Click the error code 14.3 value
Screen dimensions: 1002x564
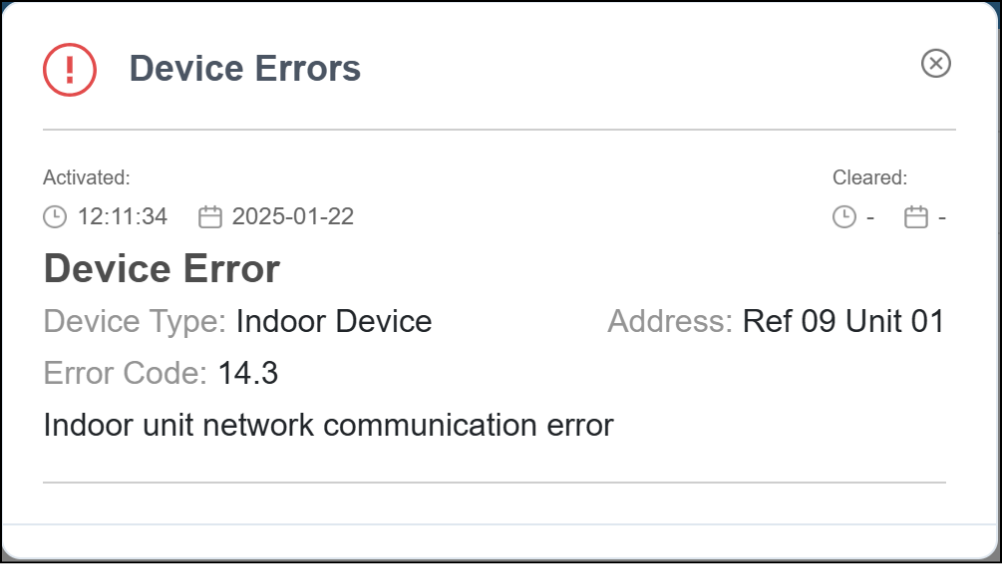tap(248, 374)
